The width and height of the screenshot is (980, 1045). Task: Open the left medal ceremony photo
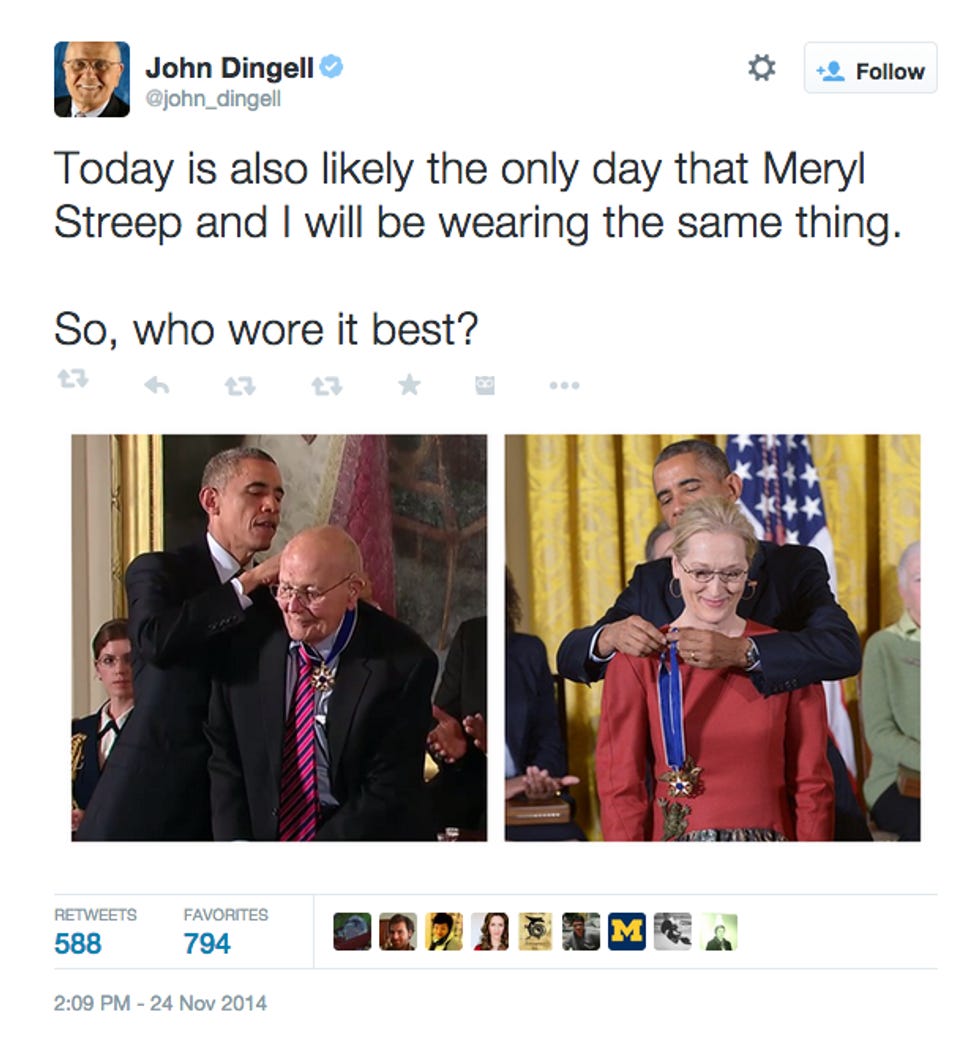279,638
